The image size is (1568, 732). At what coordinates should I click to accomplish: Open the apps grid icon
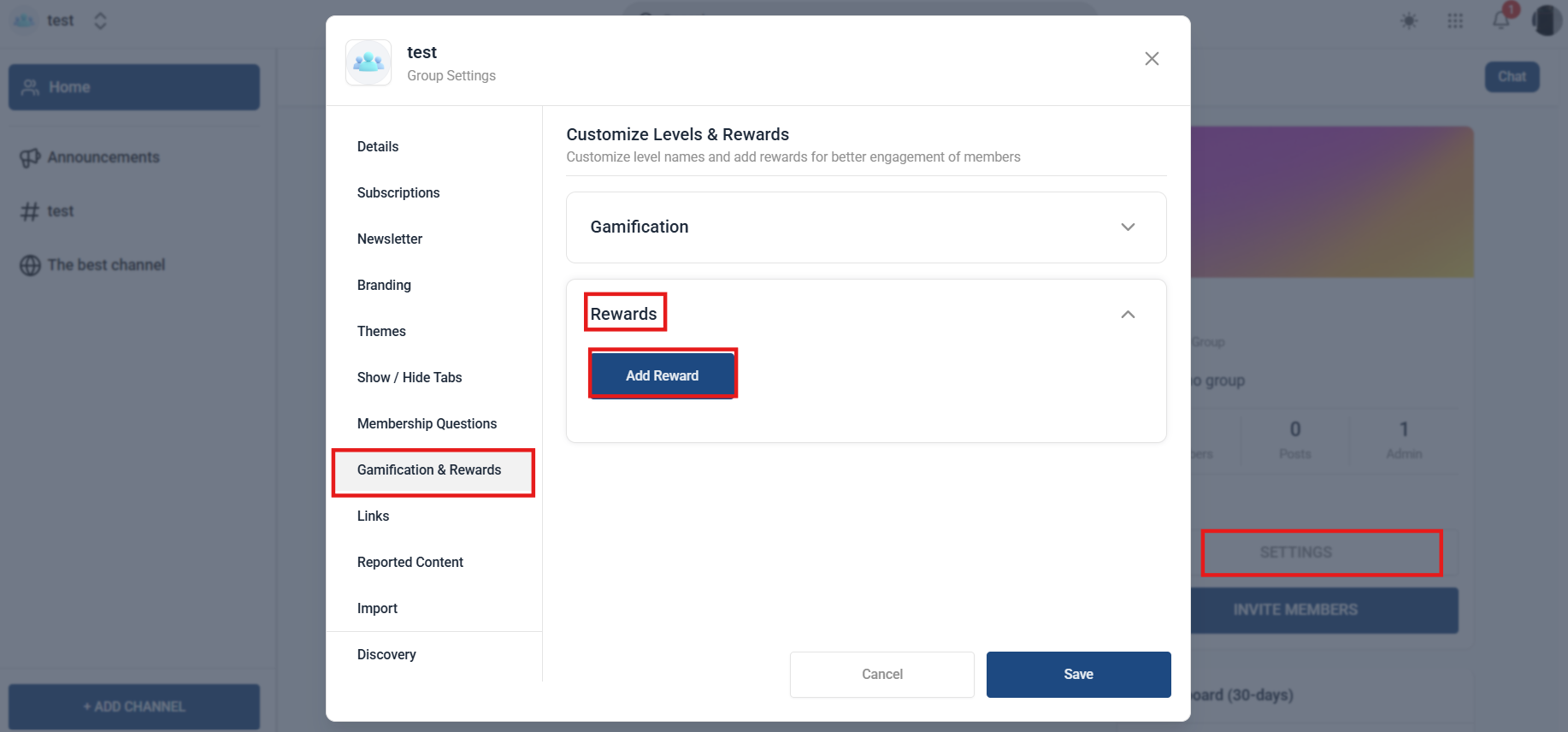(x=1455, y=21)
